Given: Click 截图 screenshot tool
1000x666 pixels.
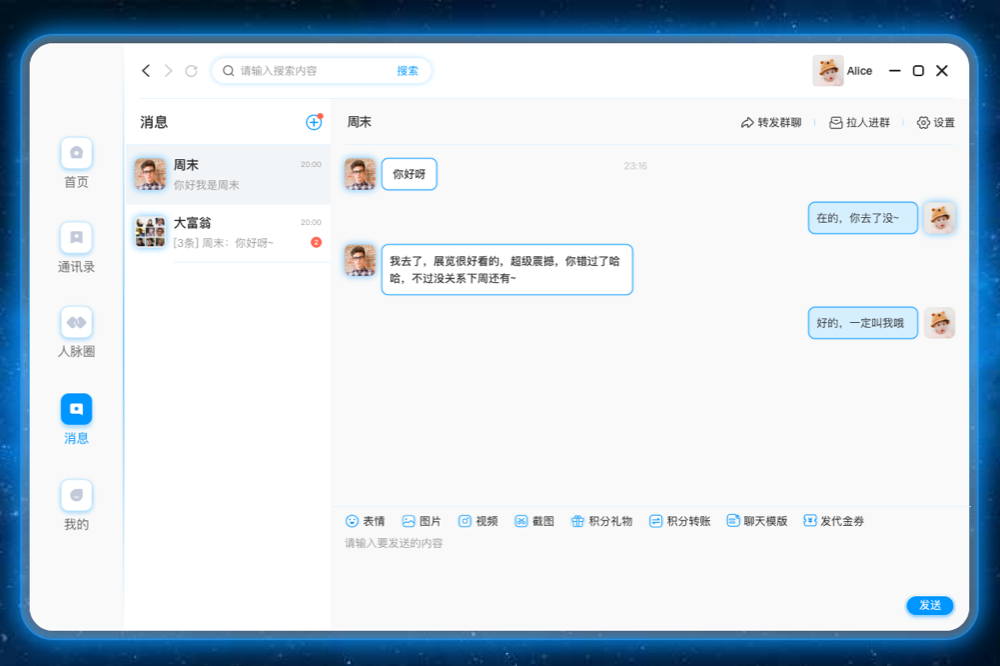Looking at the screenshot, I should click(x=534, y=521).
